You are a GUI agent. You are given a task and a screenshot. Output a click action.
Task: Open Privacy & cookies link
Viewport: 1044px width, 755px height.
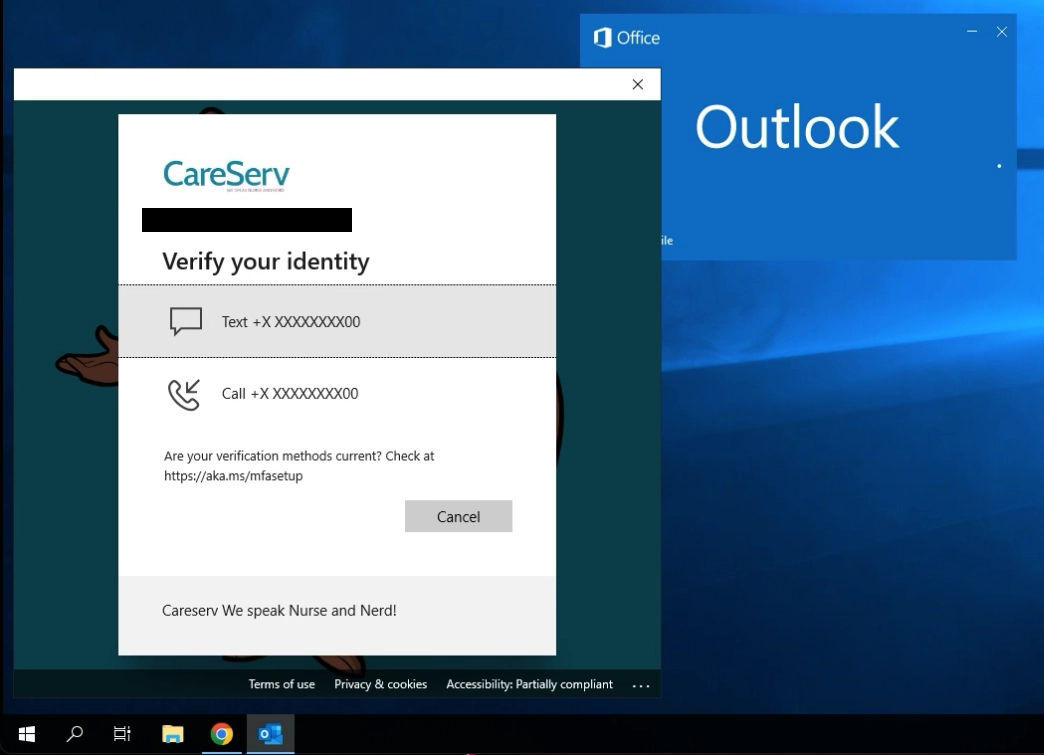pos(380,684)
